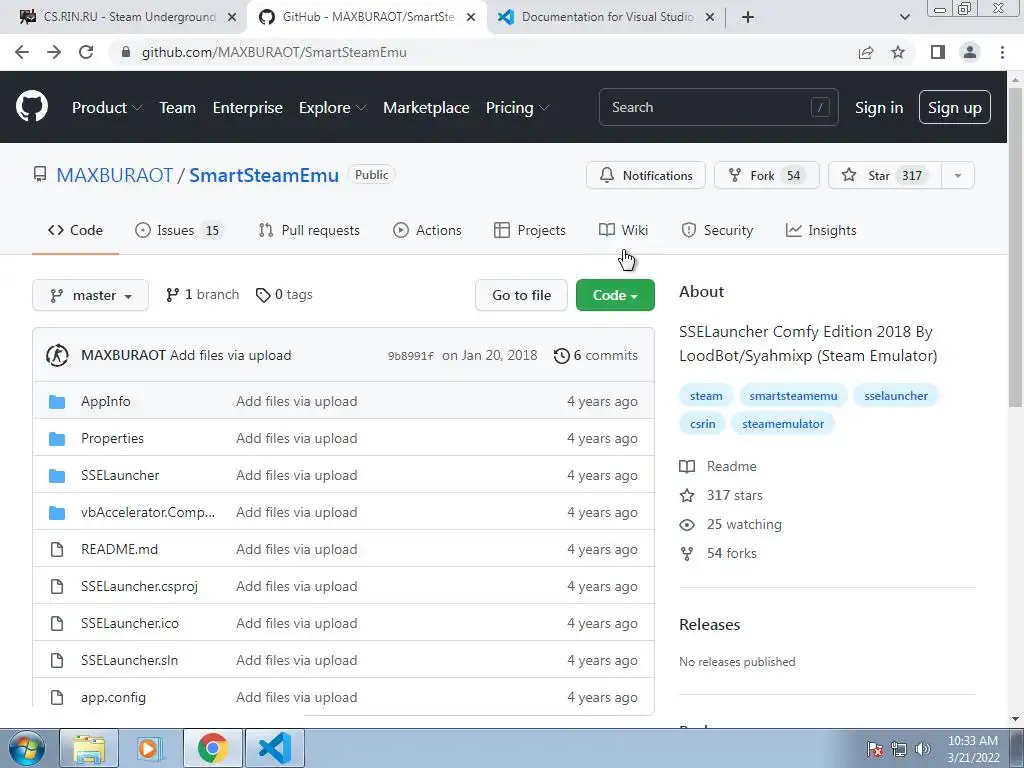Open the Projects tab

point(530,230)
